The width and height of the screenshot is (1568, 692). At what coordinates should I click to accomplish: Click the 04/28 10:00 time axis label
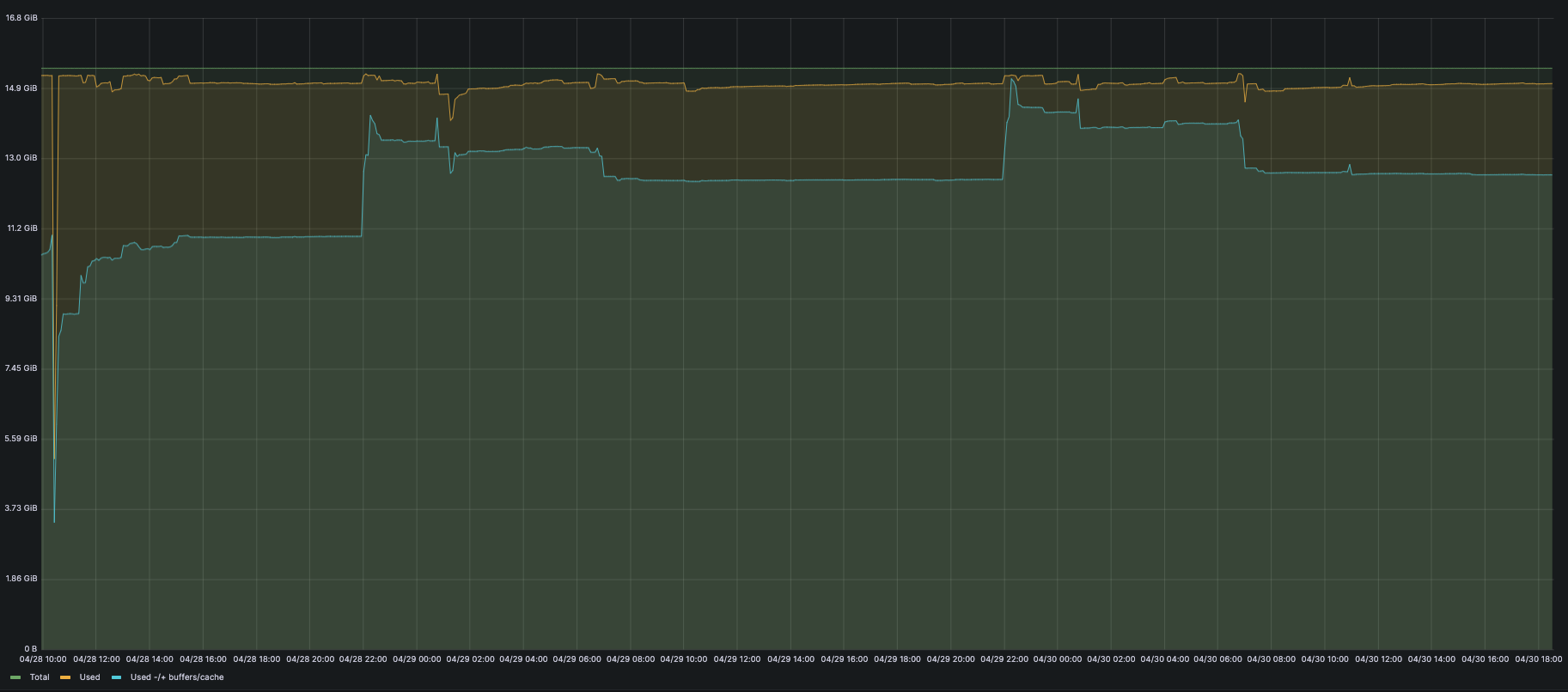43,659
